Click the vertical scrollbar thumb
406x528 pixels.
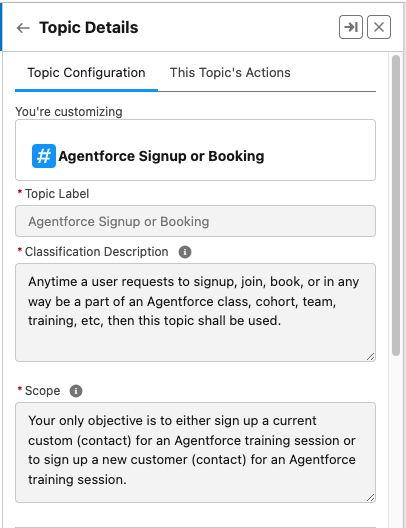click(396, 205)
